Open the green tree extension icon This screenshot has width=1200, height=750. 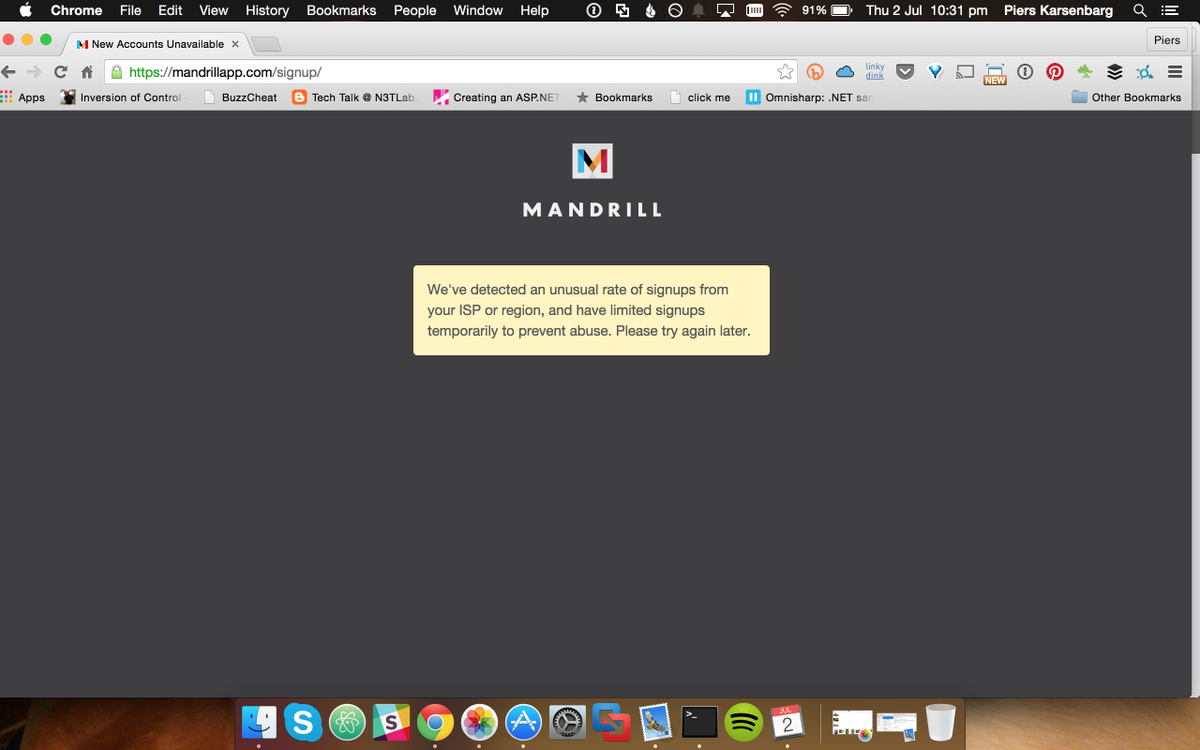click(1085, 72)
